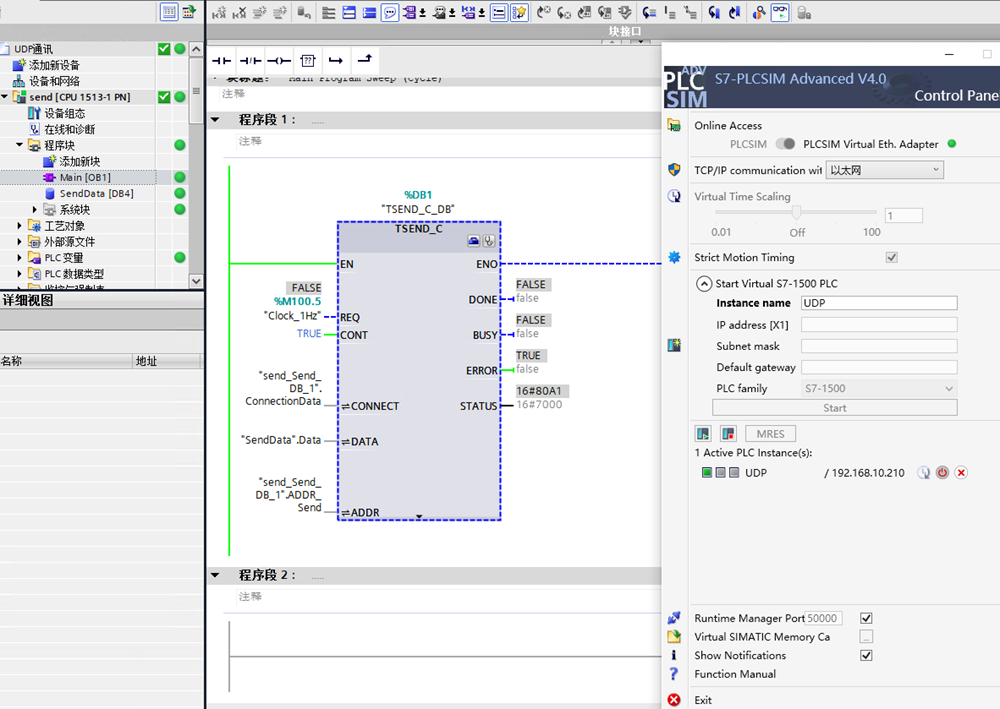Viewport: 1000px width, 709px height.
Task: Remove the UDP instance with red X
Action: (x=961, y=472)
